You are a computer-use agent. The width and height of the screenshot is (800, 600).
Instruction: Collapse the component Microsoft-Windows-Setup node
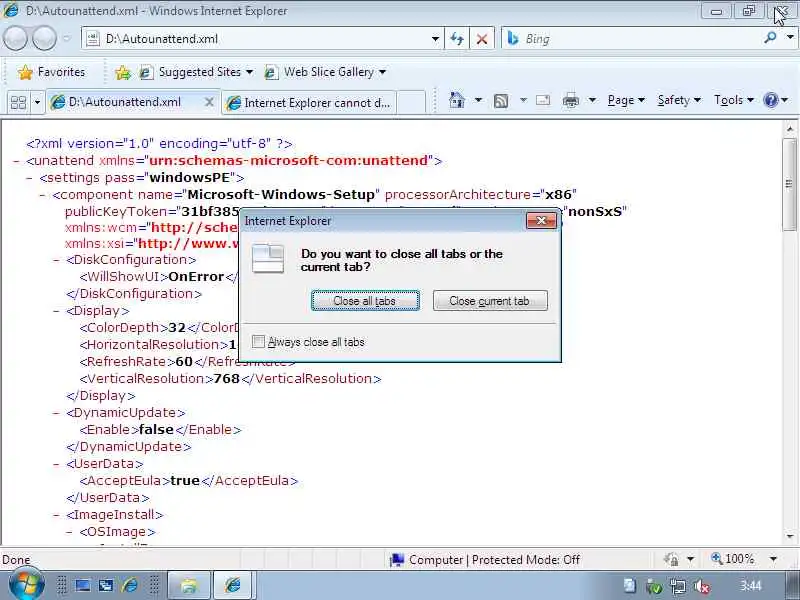[43, 195]
